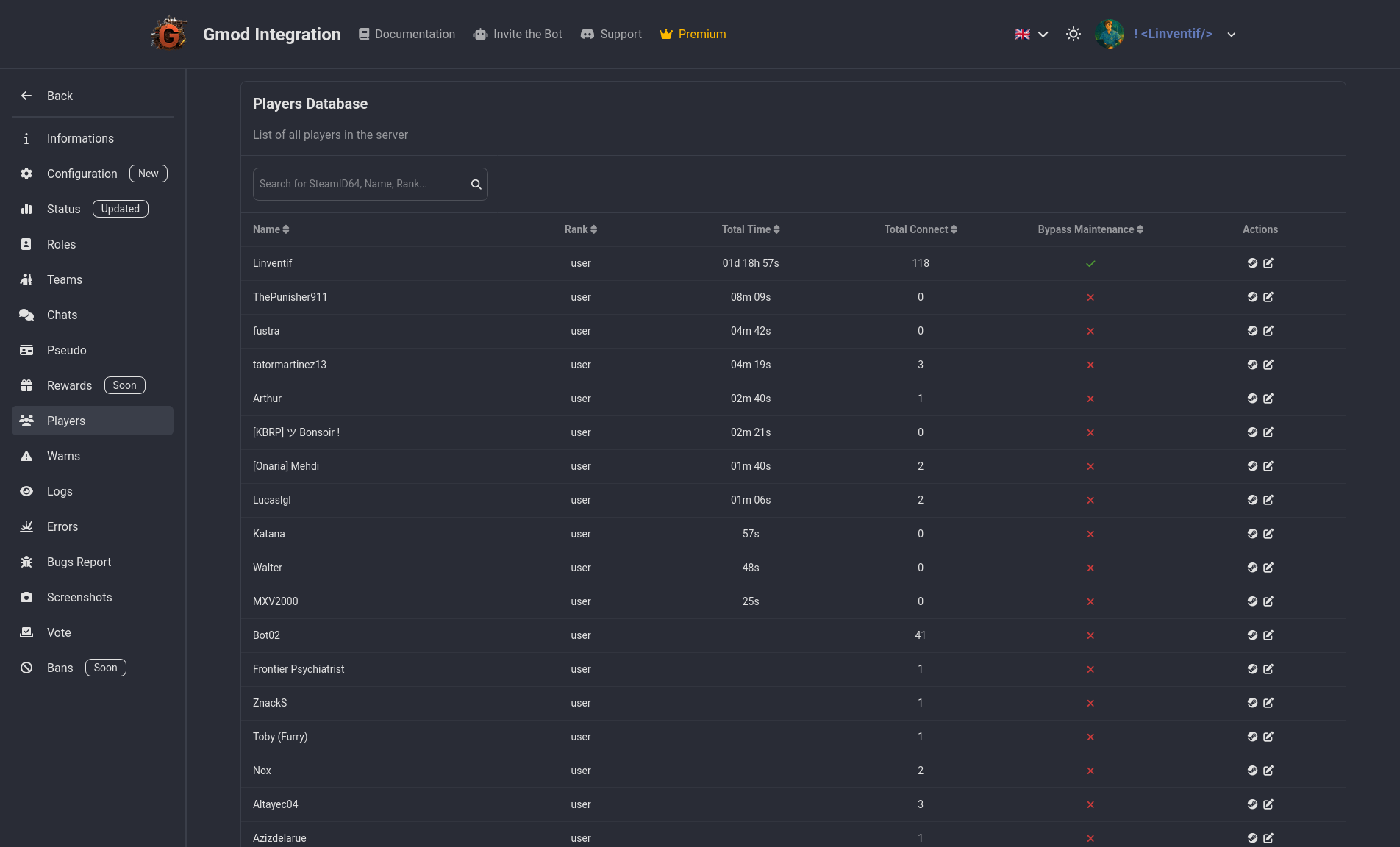The width and height of the screenshot is (1400, 847).
Task: Toggle light/dark theme sun icon
Action: click(x=1074, y=34)
